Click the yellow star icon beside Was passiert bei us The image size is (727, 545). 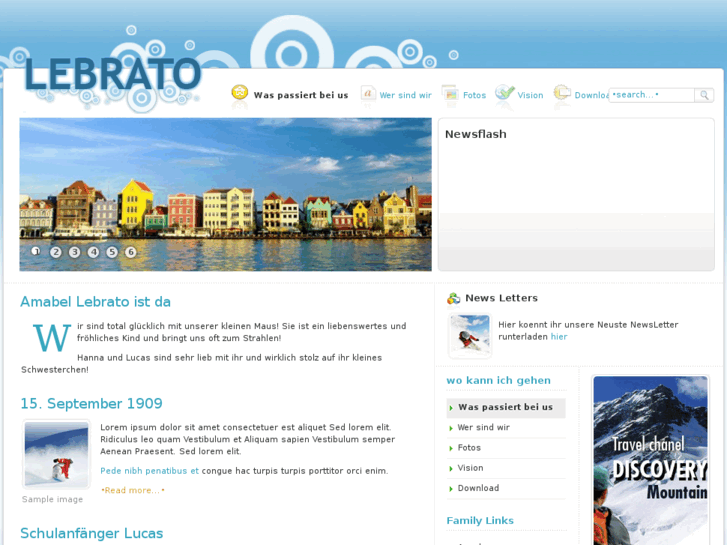240,92
